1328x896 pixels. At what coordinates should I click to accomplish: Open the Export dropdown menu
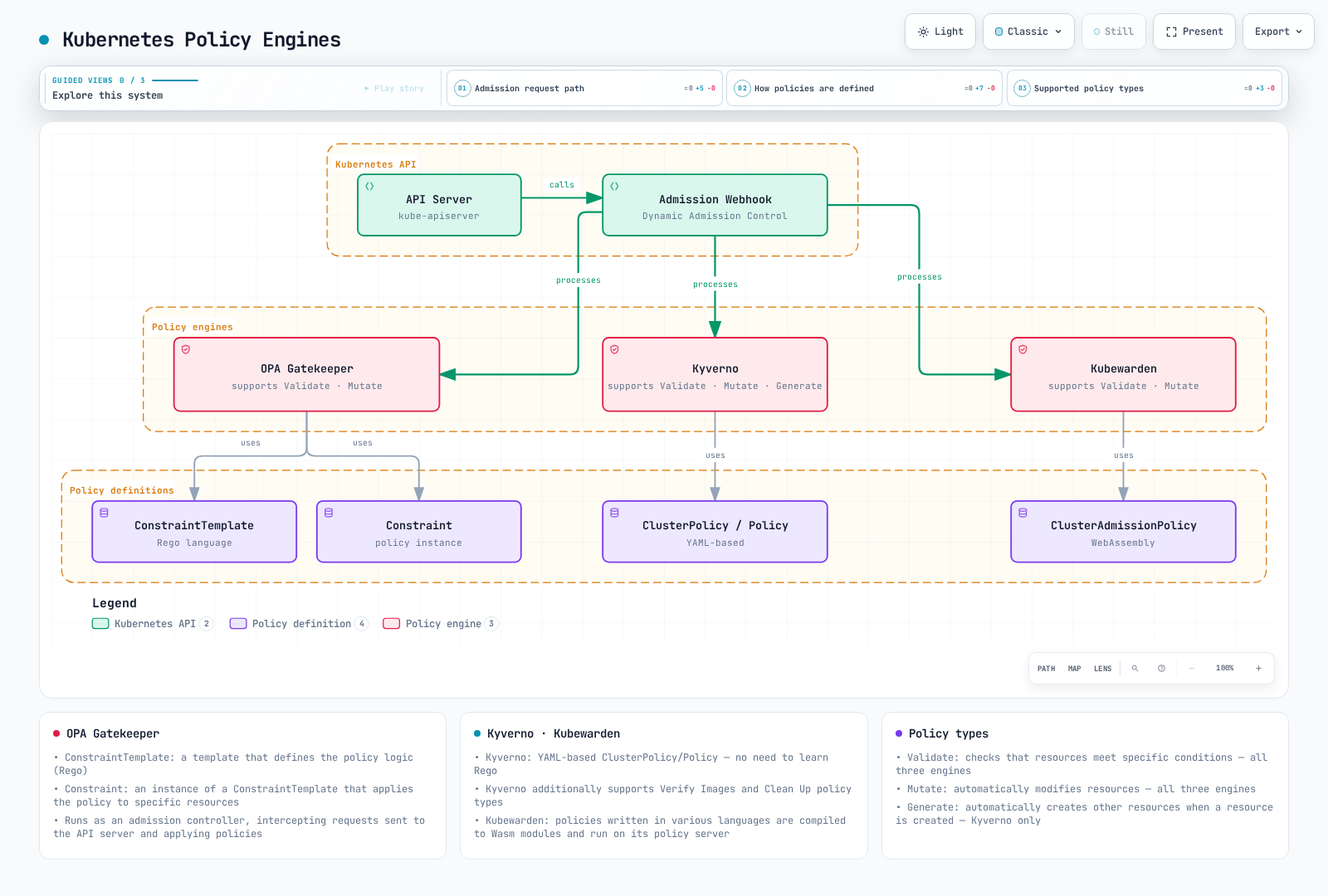[x=1278, y=32]
